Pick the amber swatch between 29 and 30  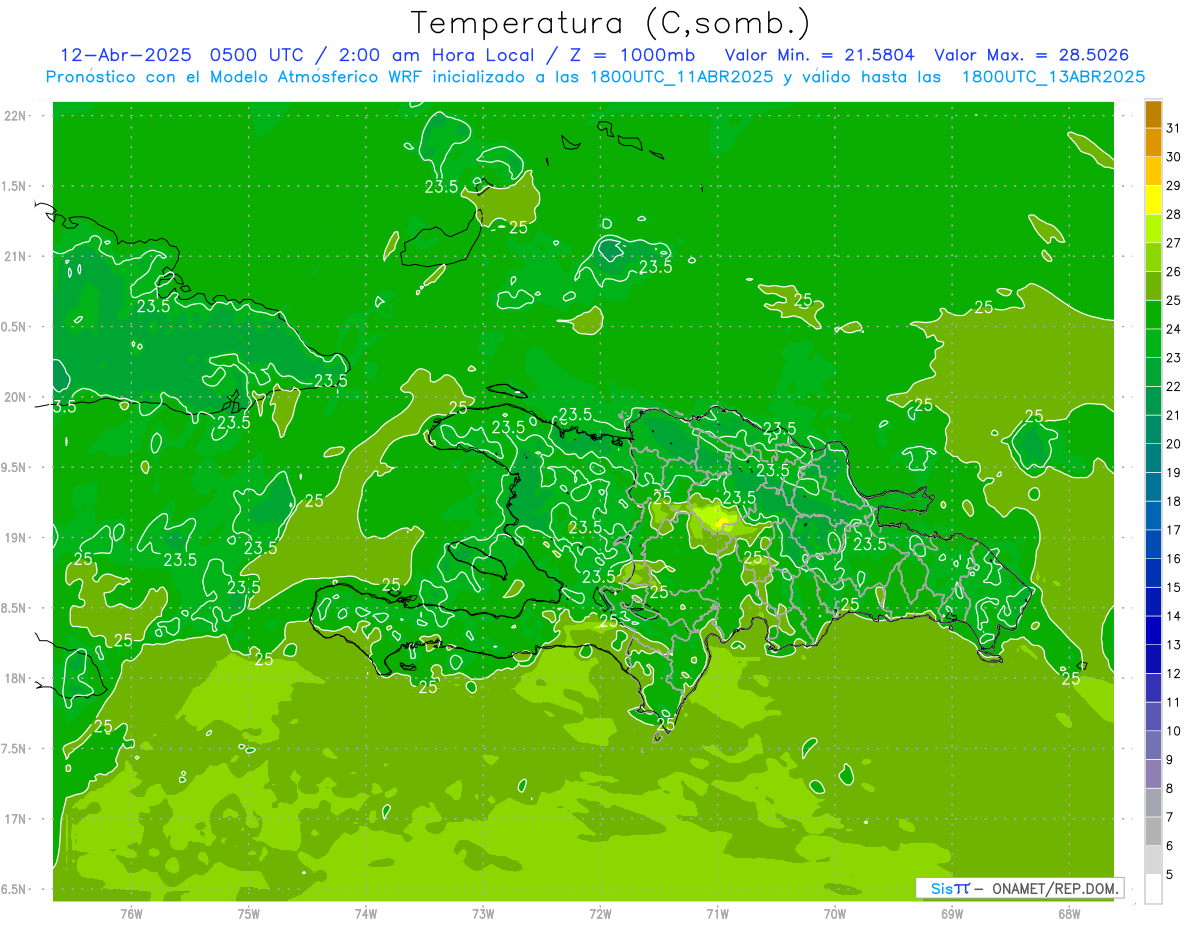coord(1153,171)
